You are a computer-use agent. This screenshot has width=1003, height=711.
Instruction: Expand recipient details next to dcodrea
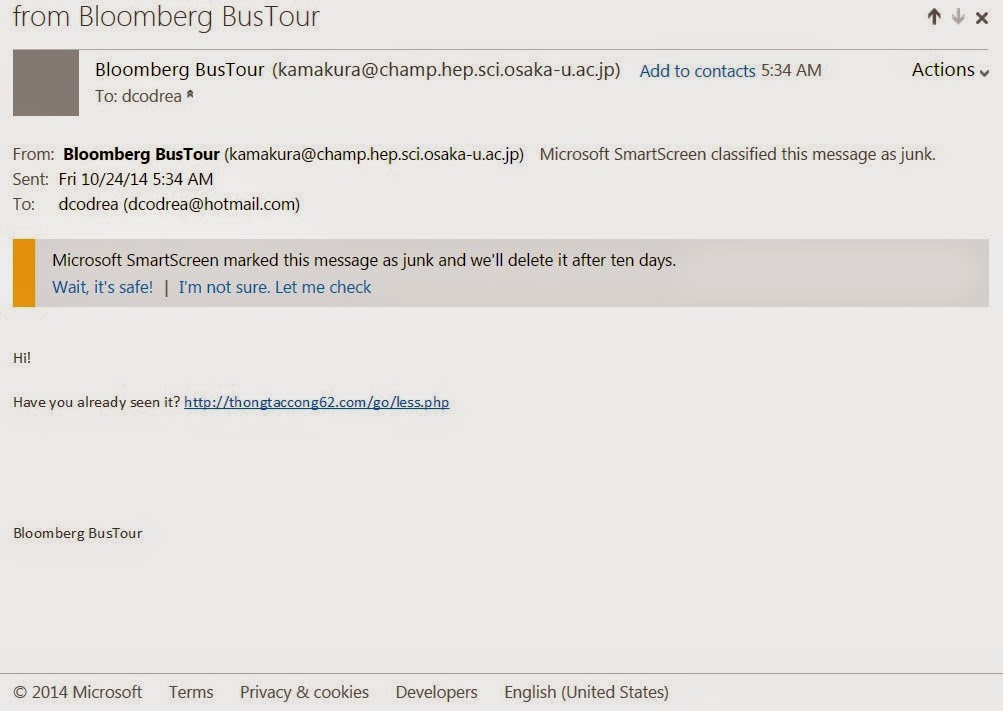tap(190, 96)
